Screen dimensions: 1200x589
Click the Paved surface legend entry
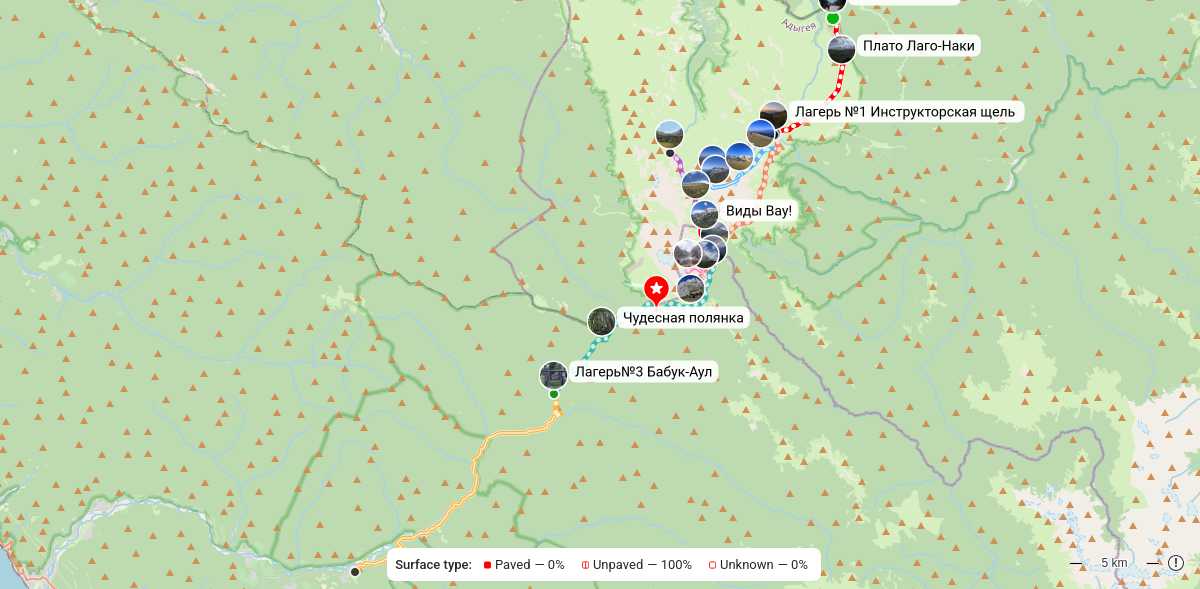tap(524, 564)
